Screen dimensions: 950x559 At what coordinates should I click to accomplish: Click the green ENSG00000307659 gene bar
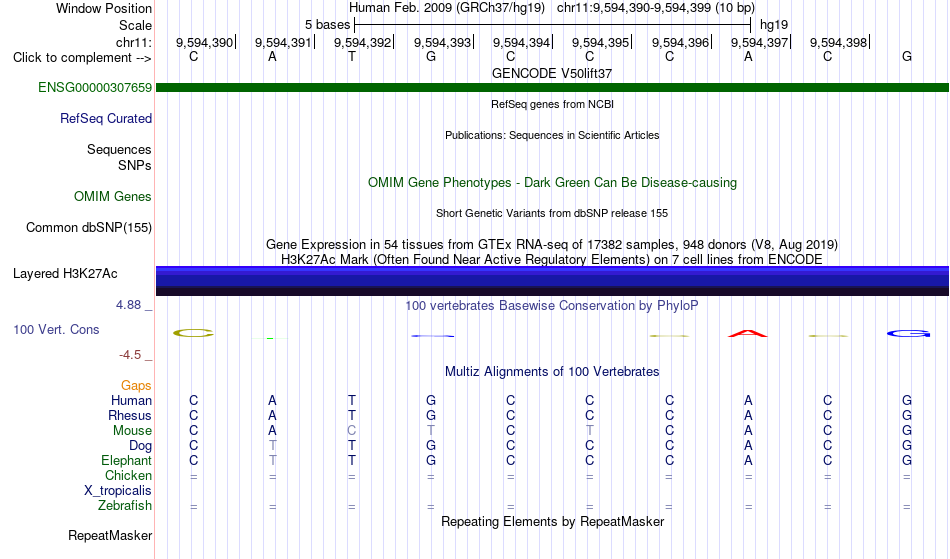point(553,87)
